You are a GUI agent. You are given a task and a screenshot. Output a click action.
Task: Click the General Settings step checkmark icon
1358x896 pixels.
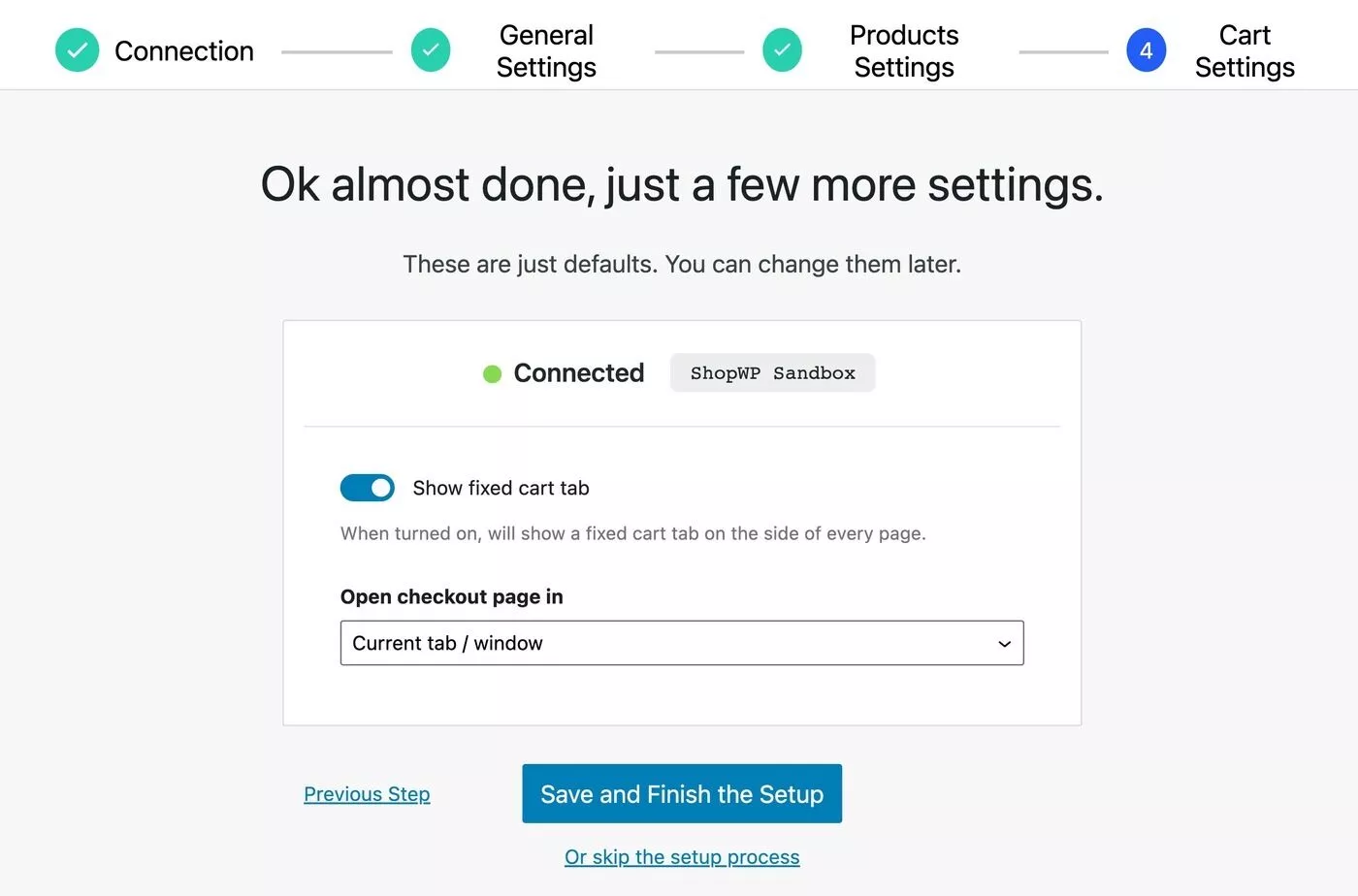[x=431, y=50]
